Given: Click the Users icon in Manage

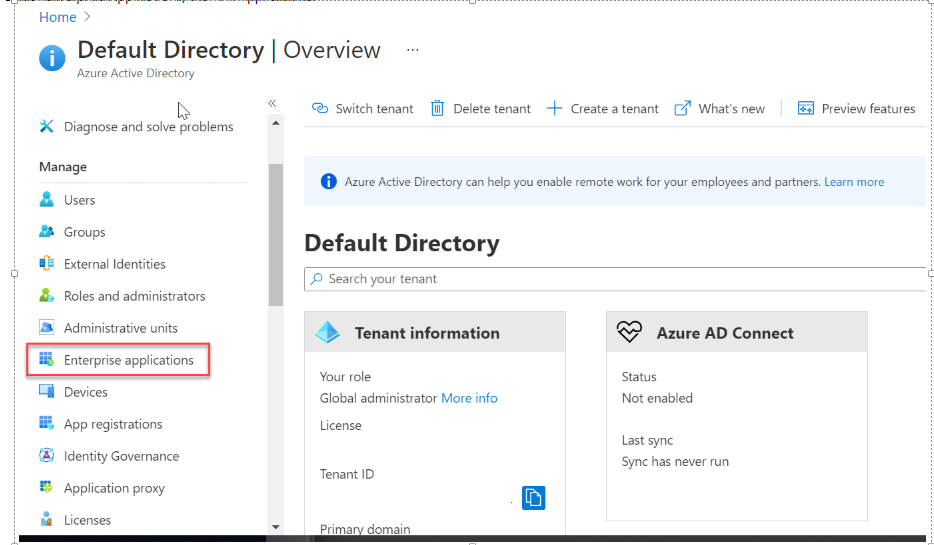Looking at the screenshot, I should click(46, 200).
